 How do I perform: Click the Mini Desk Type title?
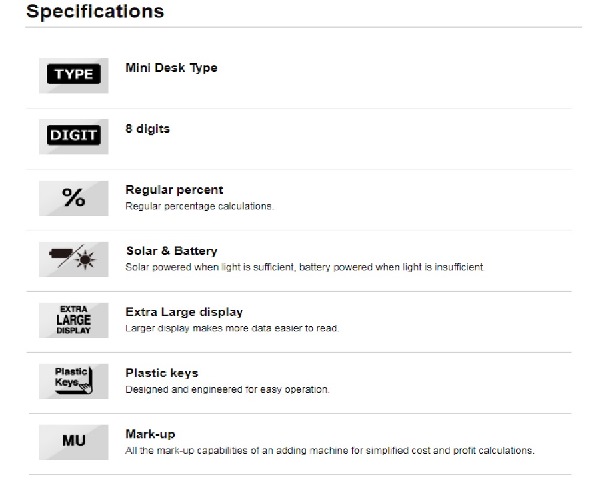pyautogui.click(x=171, y=68)
